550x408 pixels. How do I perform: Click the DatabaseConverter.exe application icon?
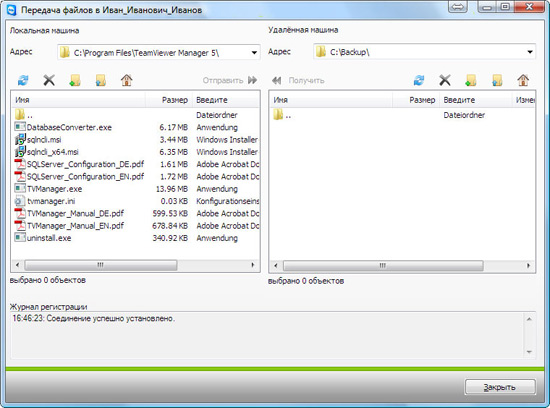(x=20, y=127)
